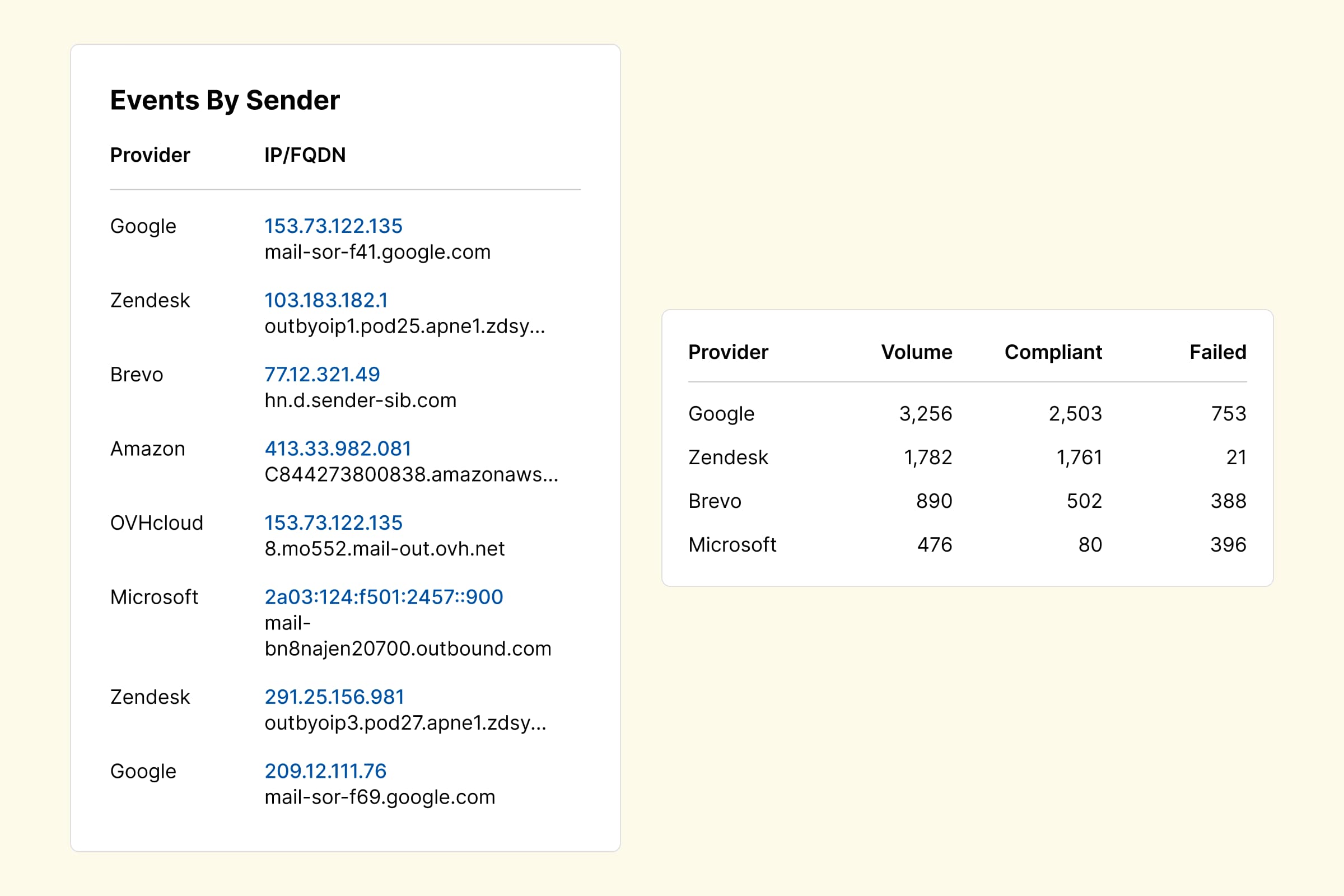Open Amazon IP link 413.33.982.081
This screenshot has width=1344, height=896.
(338, 449)
